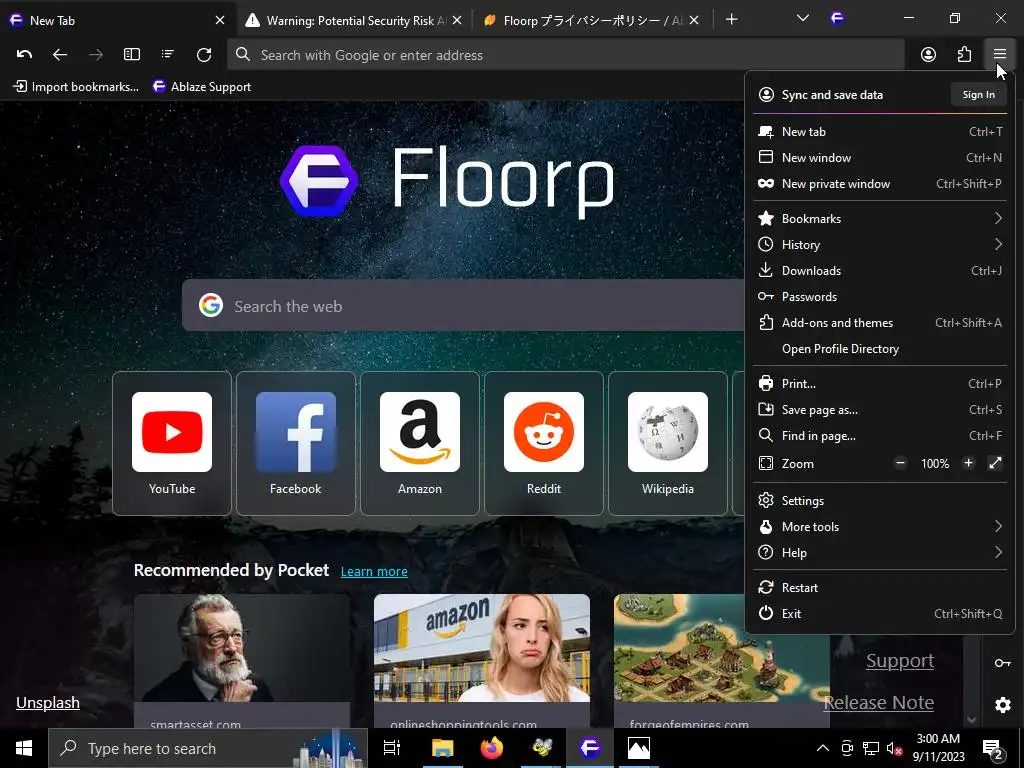Open Windows Start menu
The image size is (1024, 768).
[x=24, y=748]
